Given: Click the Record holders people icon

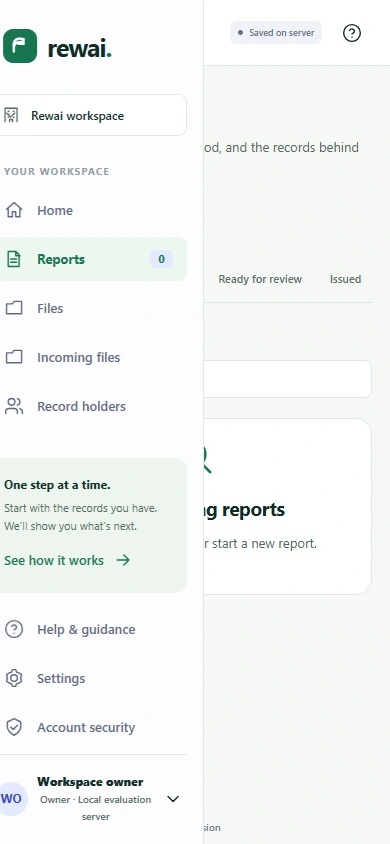Looking at the screenshot, I should [x=13, y=406].
